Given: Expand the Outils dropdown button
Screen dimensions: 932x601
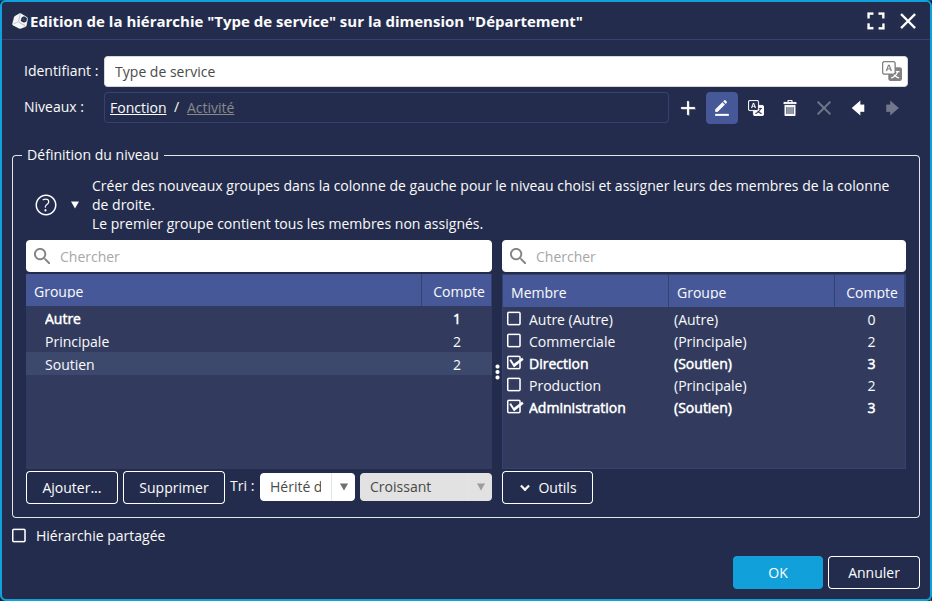Looking at the screenshot, I should click(x=547, y=487).
